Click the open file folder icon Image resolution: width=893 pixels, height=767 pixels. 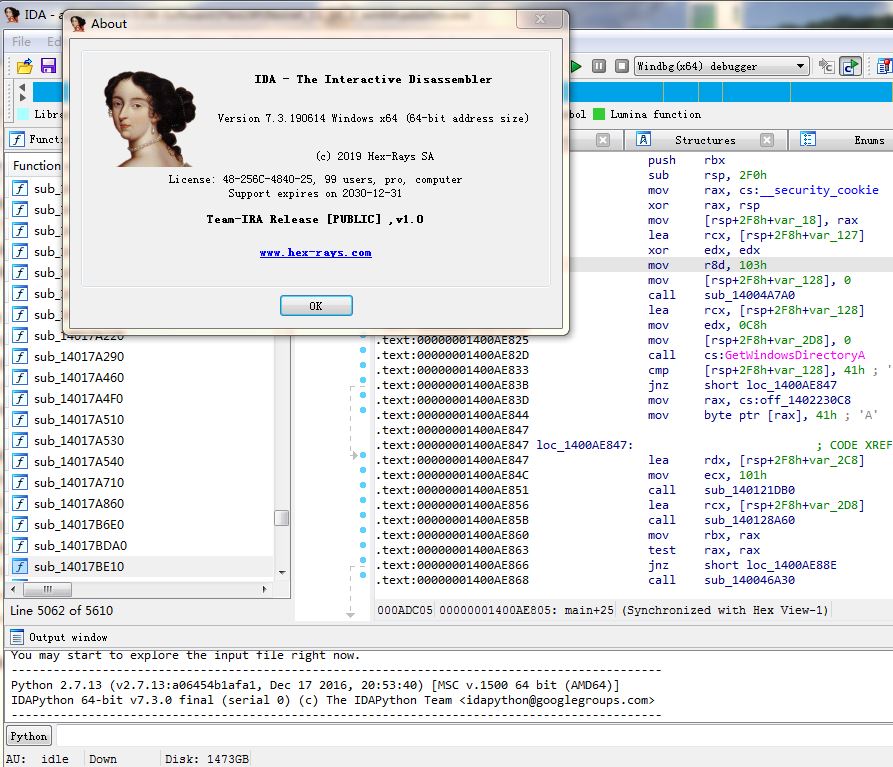pos(24,66)
